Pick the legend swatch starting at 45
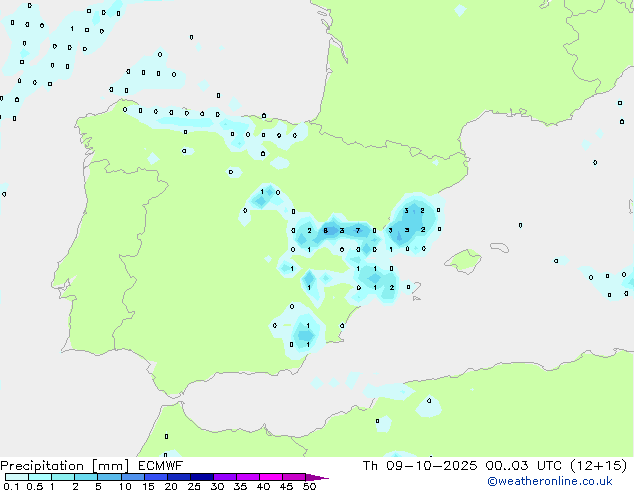The image size is (634, 490). click(294, 477)
